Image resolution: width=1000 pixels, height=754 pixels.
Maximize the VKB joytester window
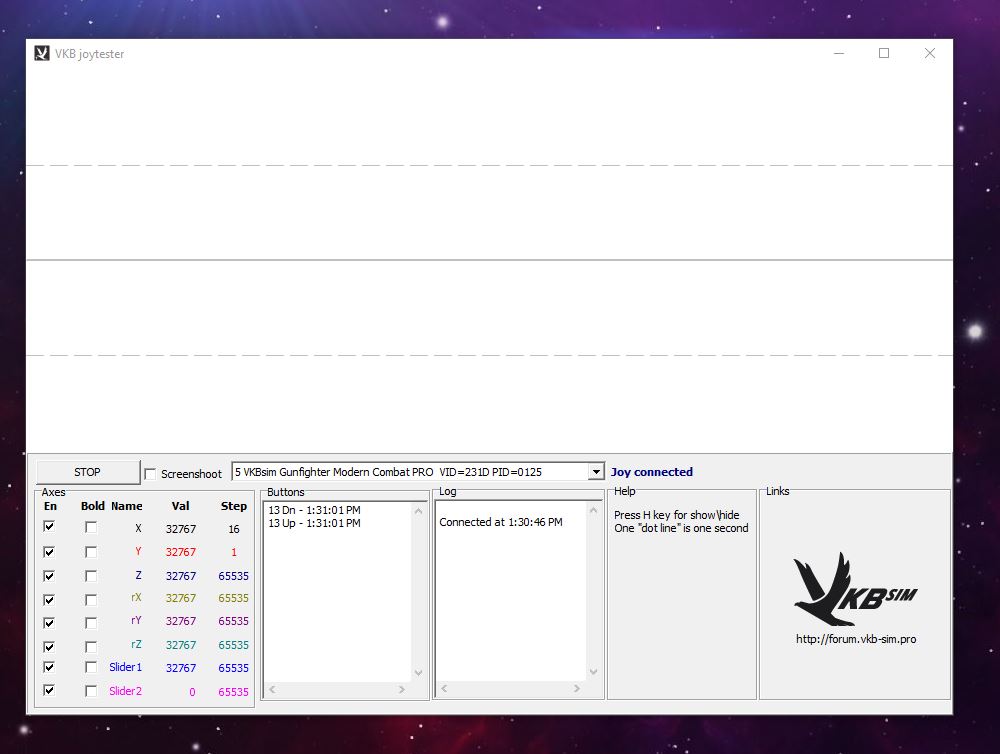pos(884,54)
